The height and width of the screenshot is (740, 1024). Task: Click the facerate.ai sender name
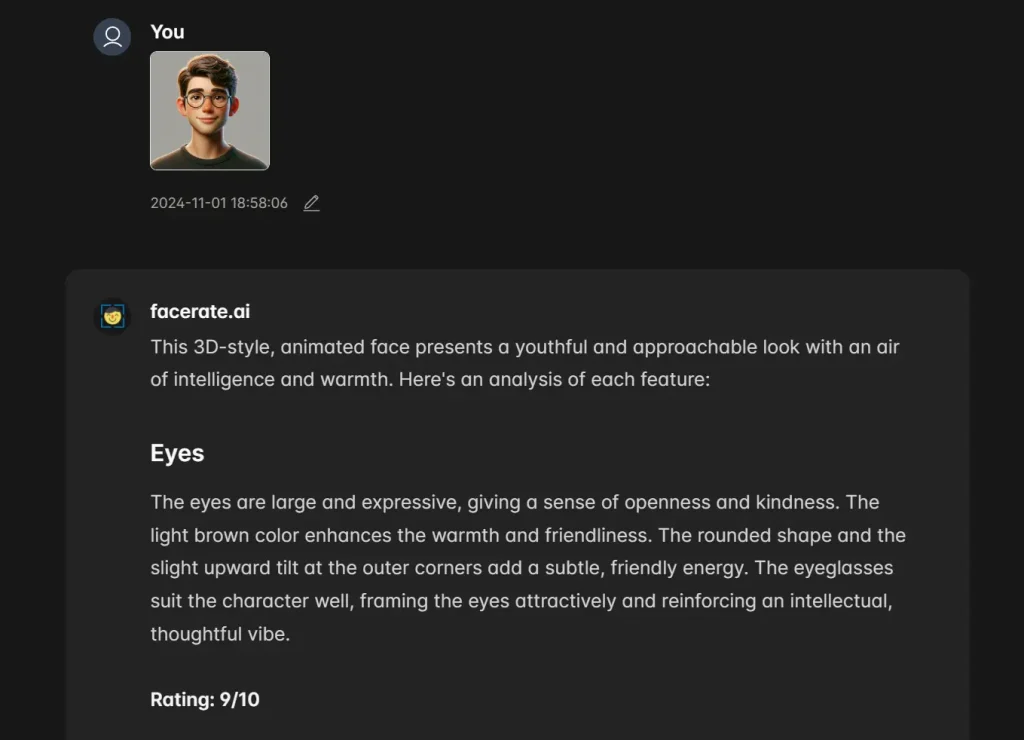pyautogui.click(x=200, y=311)
